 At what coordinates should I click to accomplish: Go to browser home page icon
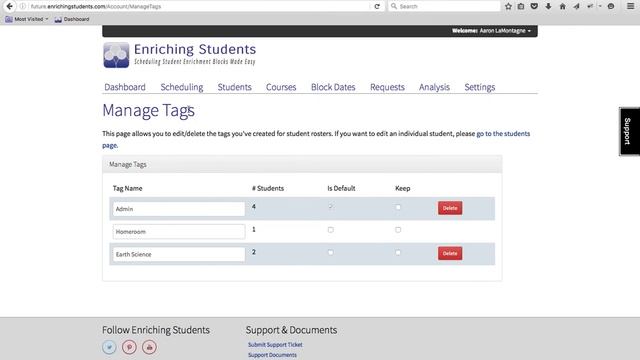562,6
